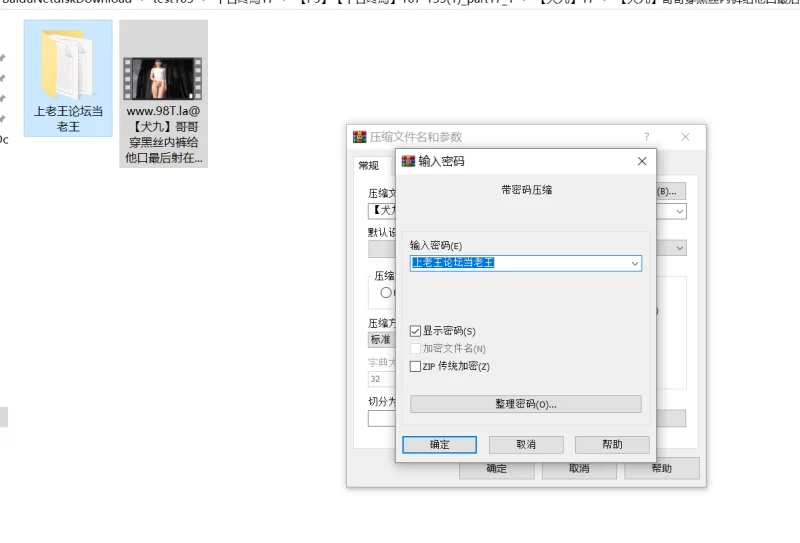Expand the 默认设置 profile dropdown arrow
The image size is (800, 543).
coord(680,248)
